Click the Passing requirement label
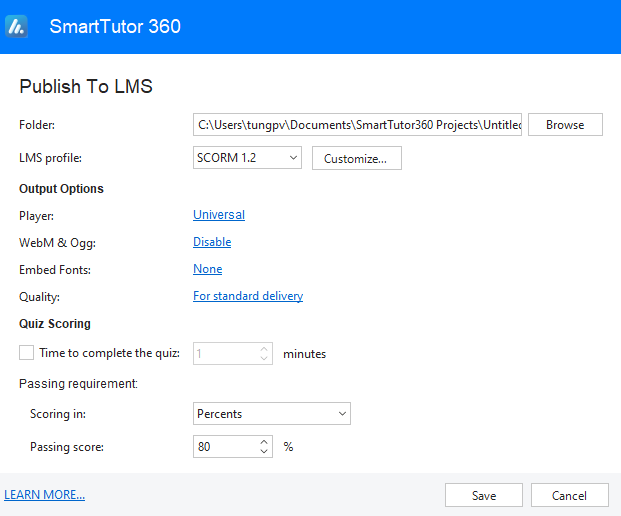Viewport: 621px width, 516px height. (78, 383)
